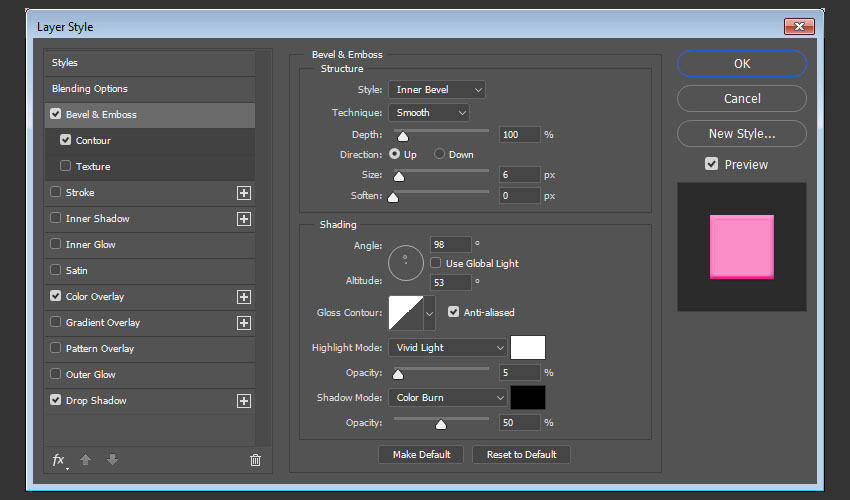Expand the Highlight Mode Vivid Light dropdown
This screenshot has height=500, width=850.
point(448,348)
